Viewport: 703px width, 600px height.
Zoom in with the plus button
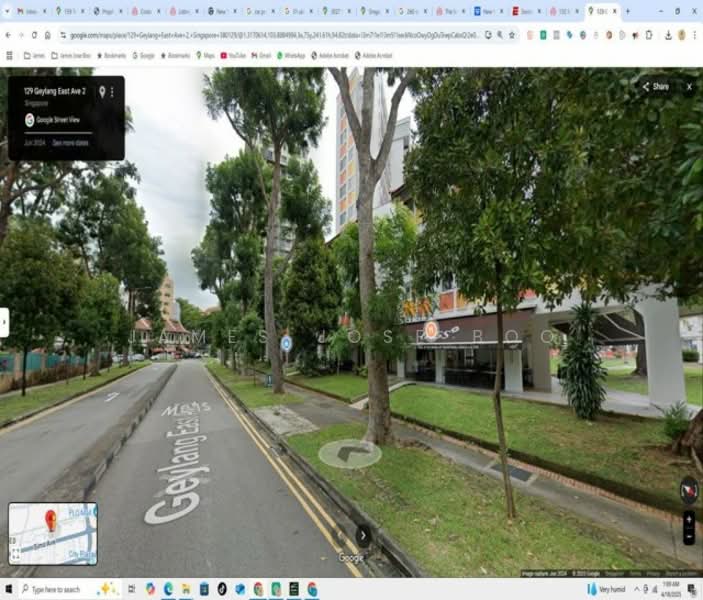(x=689, y=520)
